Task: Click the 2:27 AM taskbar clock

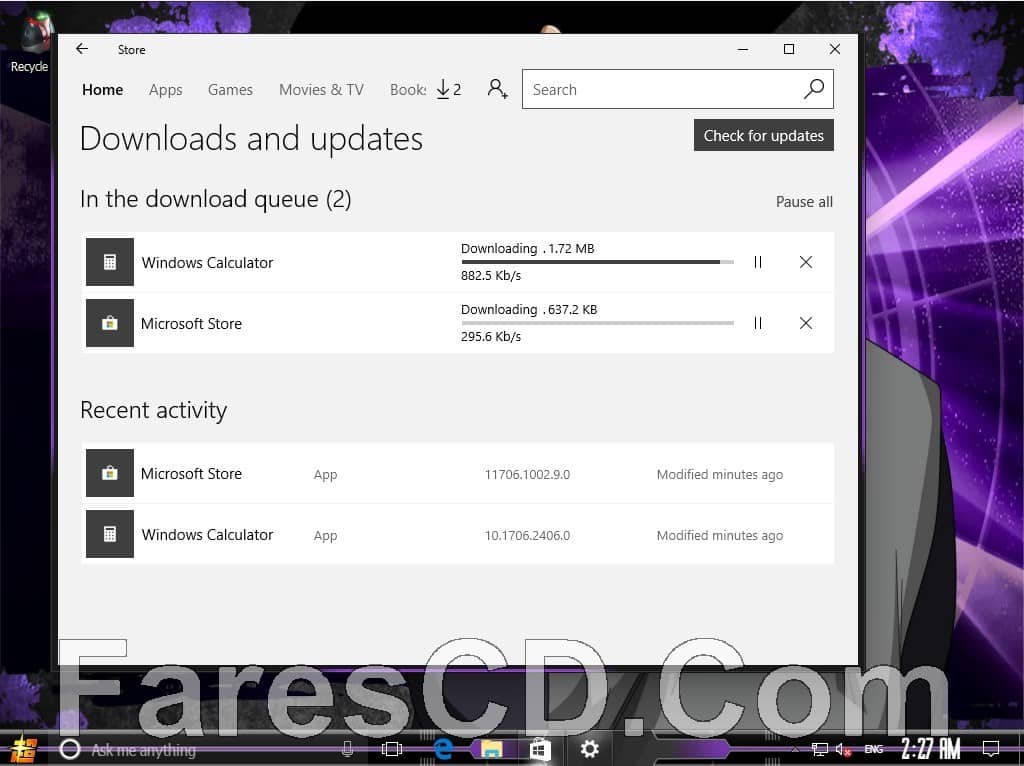Action: [x=931, y=748]
